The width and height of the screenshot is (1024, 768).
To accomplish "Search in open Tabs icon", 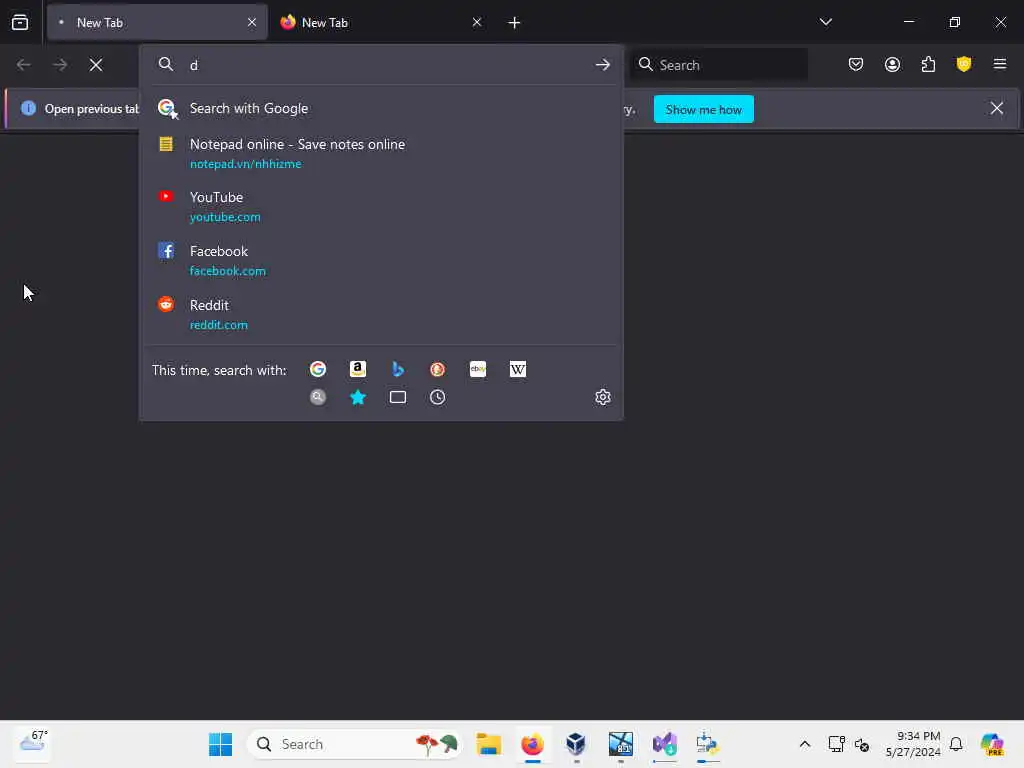I will click(398, 397).
